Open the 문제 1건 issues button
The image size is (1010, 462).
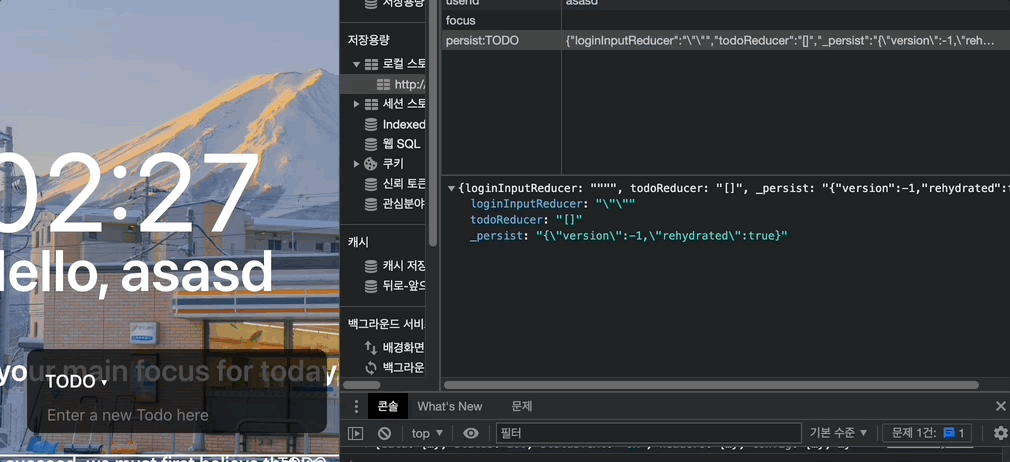tap(927, 433)
